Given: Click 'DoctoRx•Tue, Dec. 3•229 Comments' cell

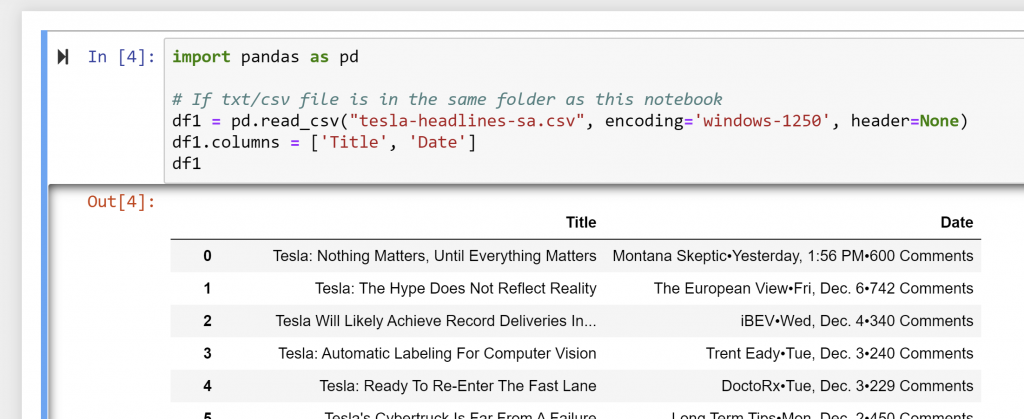Looking at the screenshot, I should pyautogui.click(x=847, y=386).
